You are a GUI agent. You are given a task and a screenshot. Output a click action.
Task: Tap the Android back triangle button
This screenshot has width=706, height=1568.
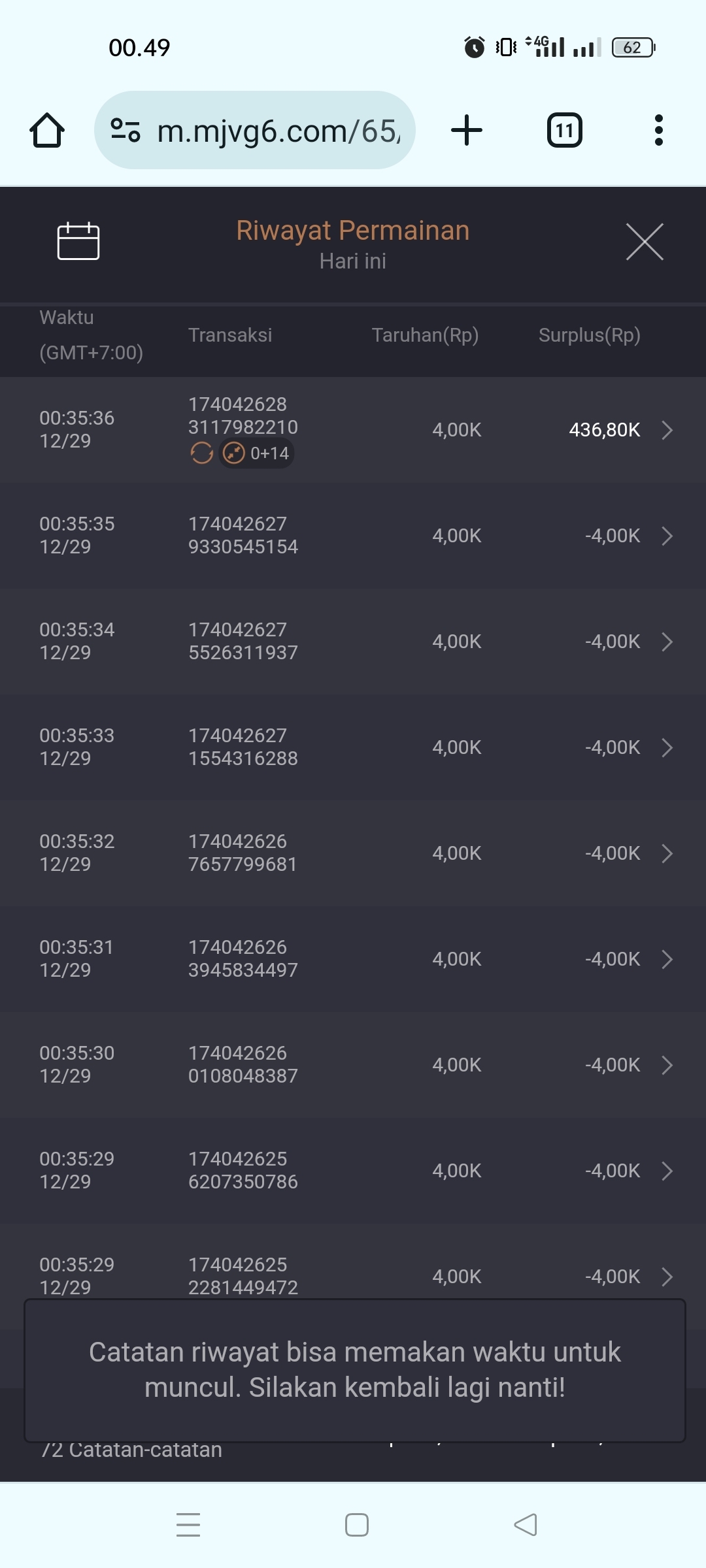click(526, 1525)
